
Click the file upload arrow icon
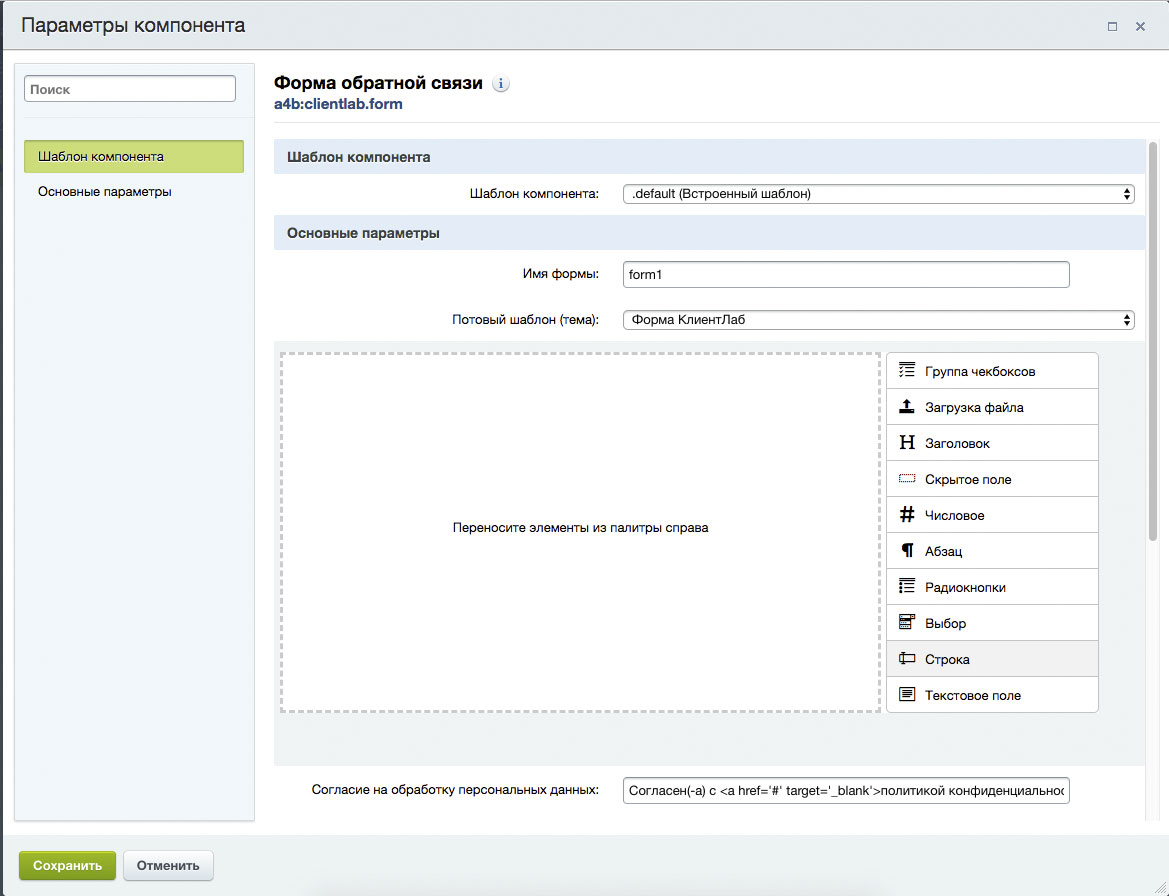click(x=907, y=406)
